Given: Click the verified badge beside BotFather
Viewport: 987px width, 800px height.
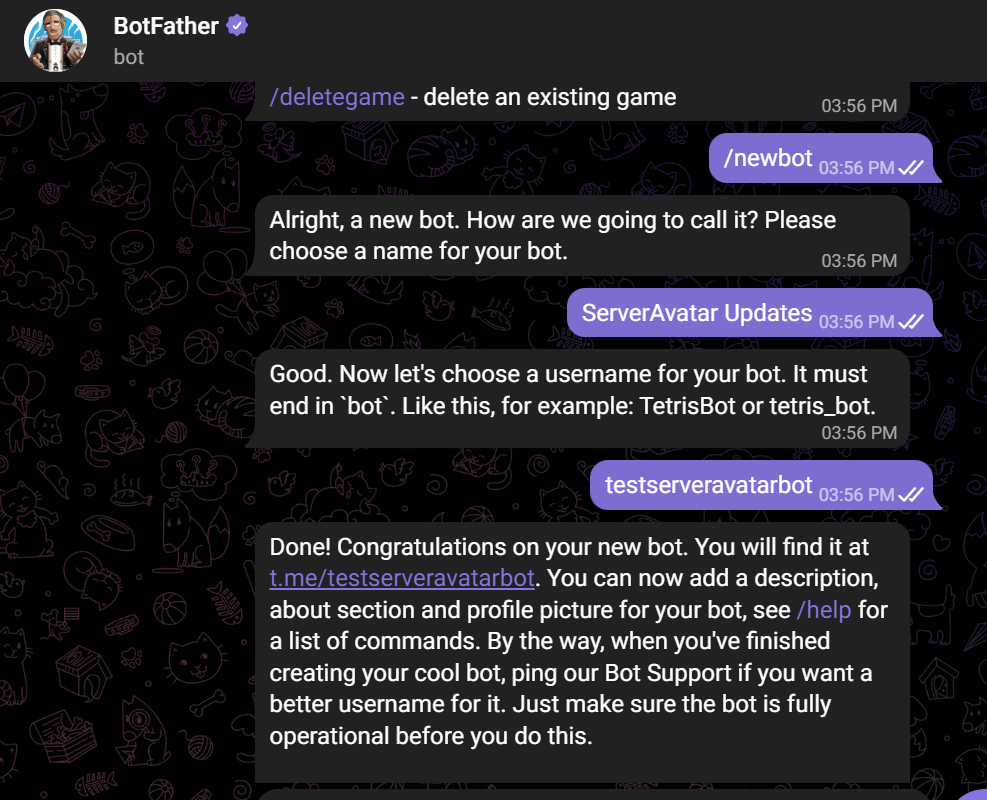Looking at the screenshot, I should coord(237,26).
